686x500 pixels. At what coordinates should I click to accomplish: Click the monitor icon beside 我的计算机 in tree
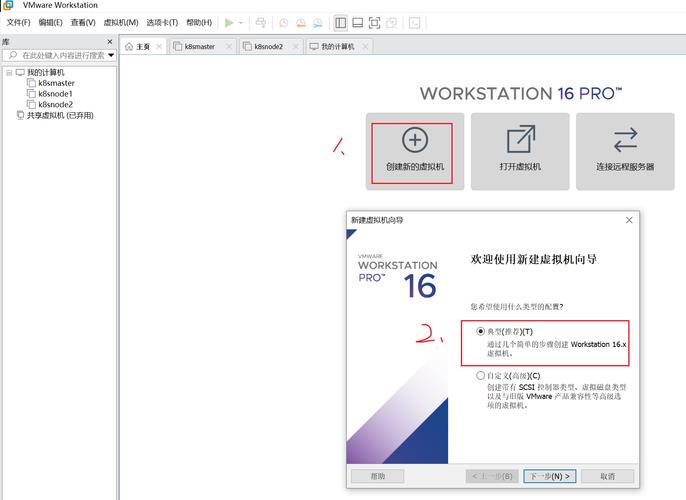20,72
